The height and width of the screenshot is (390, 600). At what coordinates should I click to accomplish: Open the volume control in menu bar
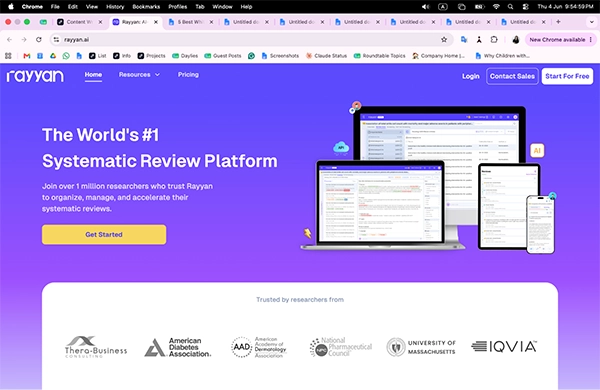coord(425,7)
